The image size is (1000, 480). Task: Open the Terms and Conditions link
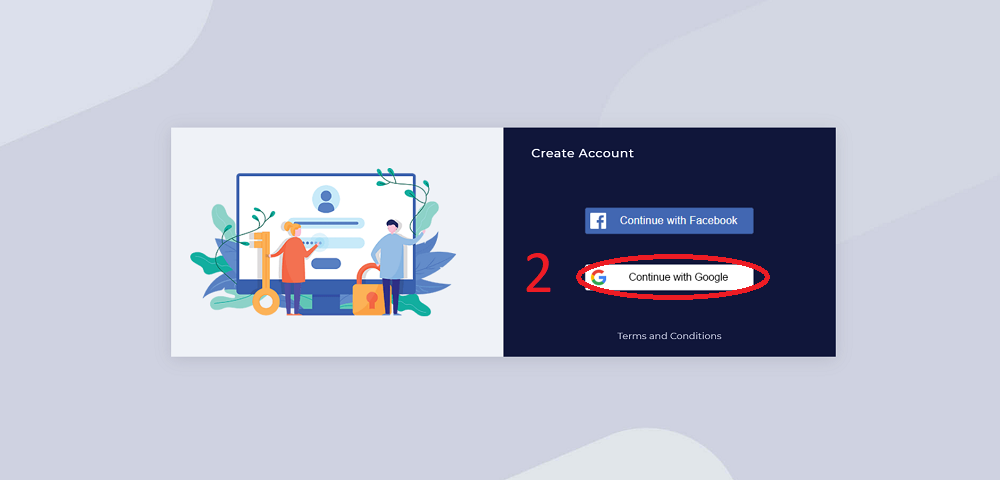[669, 336]
